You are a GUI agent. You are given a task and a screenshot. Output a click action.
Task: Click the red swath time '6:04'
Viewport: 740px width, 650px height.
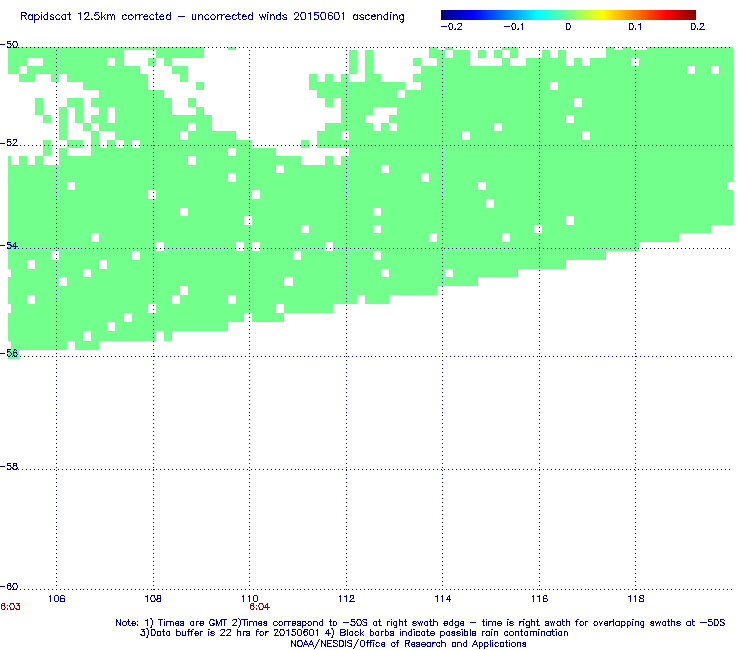coord(260,607)
